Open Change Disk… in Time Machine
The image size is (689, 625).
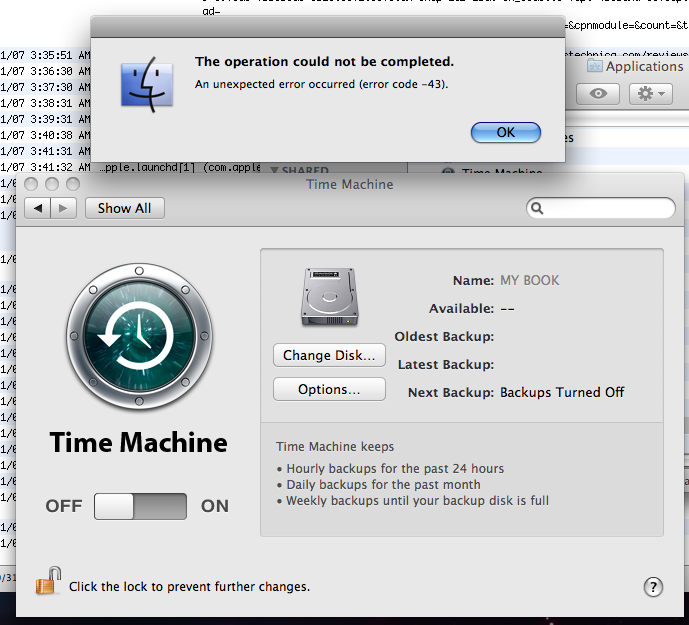pyautogui.click(x=329, y=355)
